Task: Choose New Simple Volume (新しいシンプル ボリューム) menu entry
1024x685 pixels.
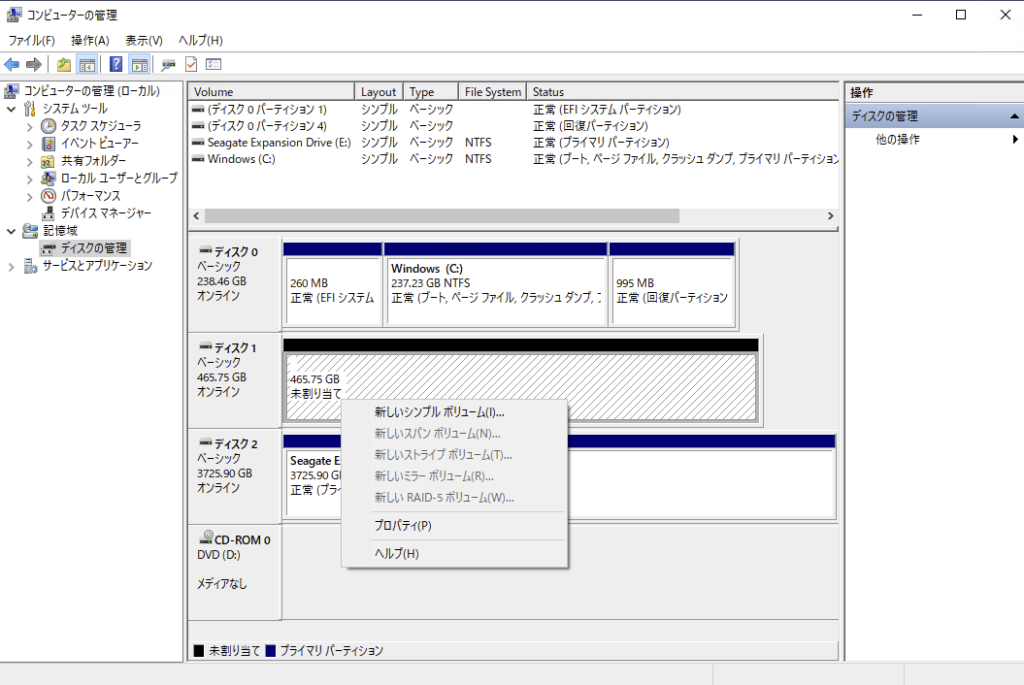Action: 439,412
